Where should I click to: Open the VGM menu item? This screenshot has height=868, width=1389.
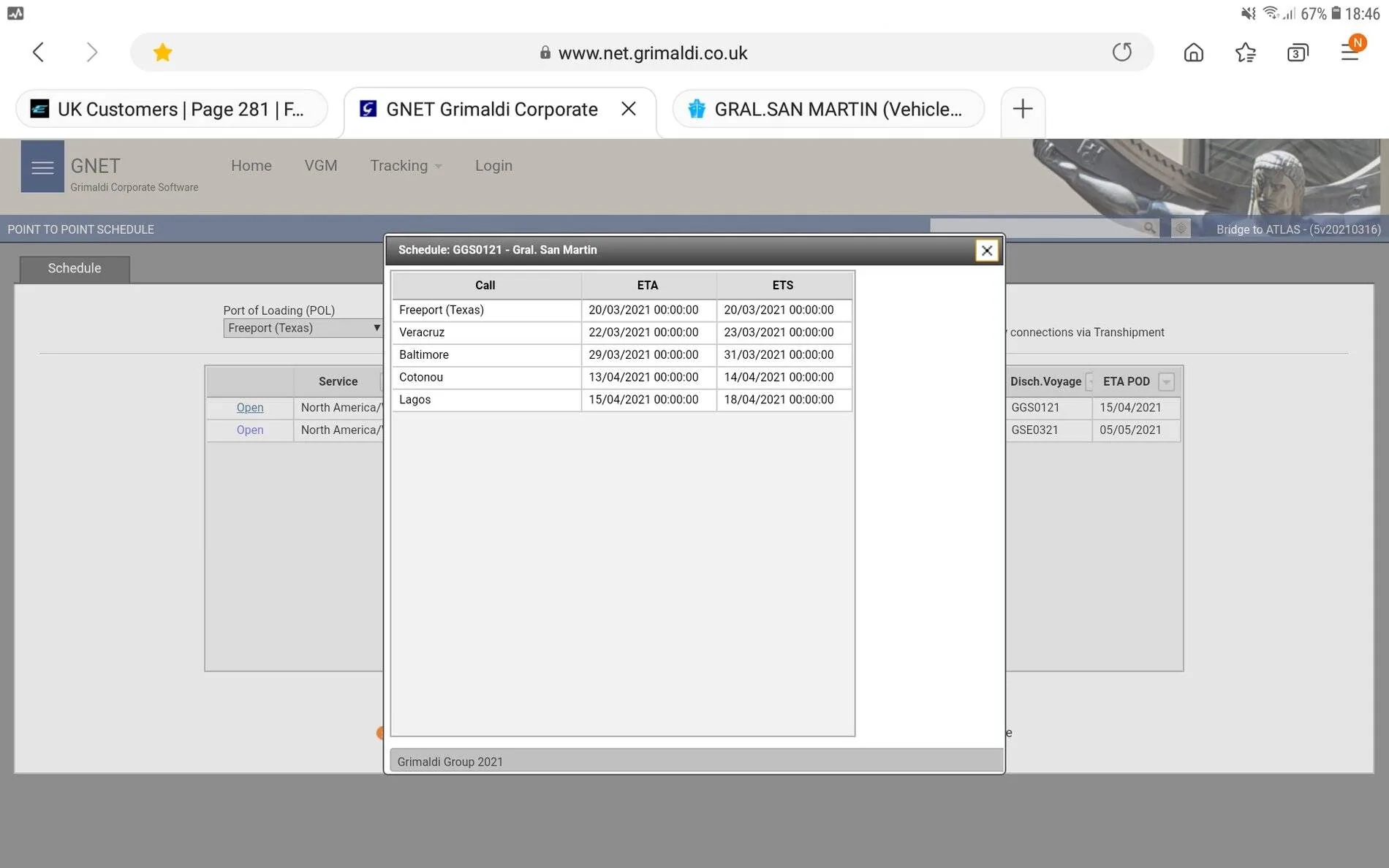[x=321, y=165]
